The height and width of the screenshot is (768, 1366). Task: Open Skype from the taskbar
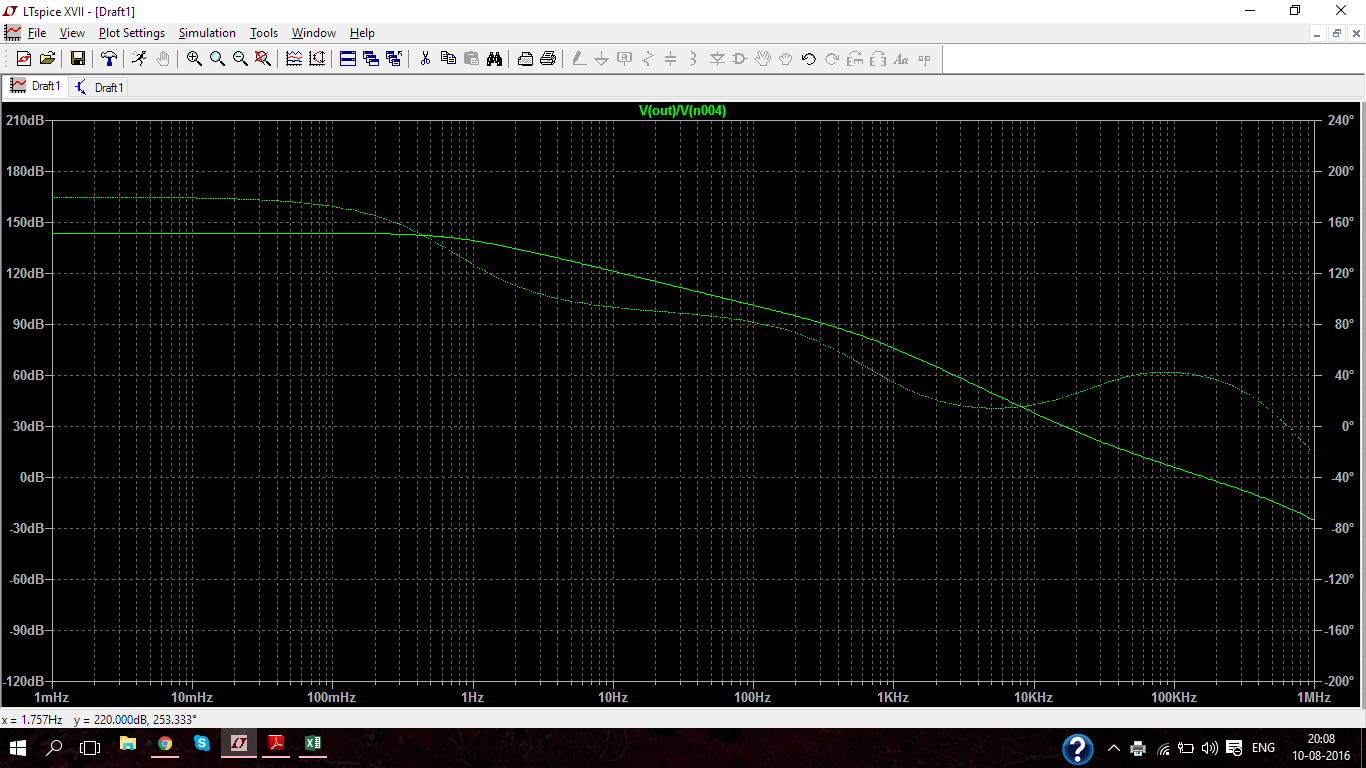coord(202,744)
